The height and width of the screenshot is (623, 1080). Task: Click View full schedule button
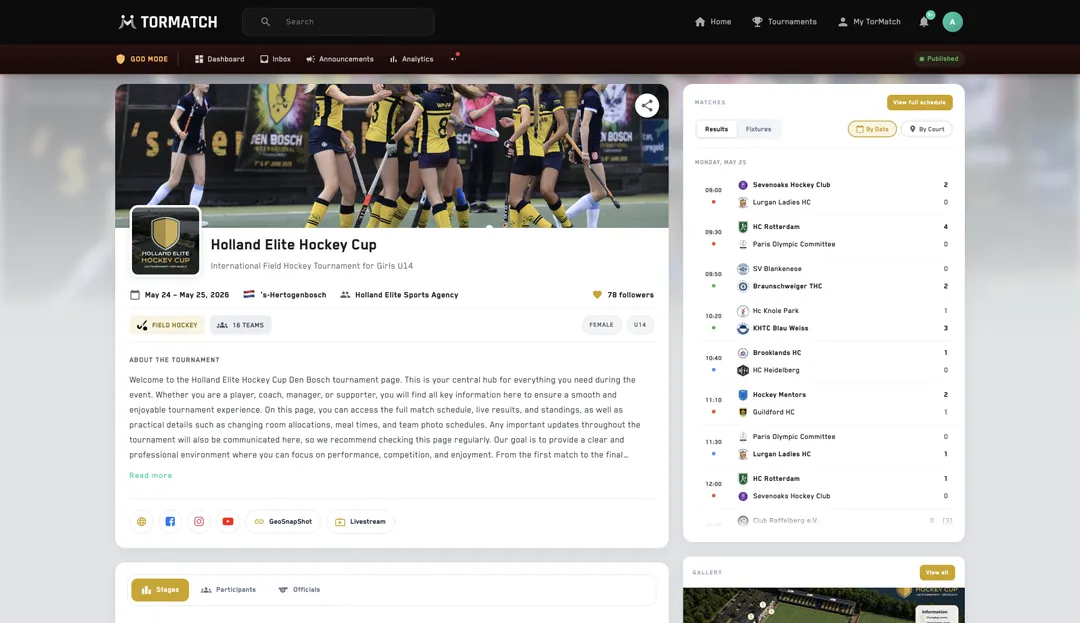click(x=920, y=102)
